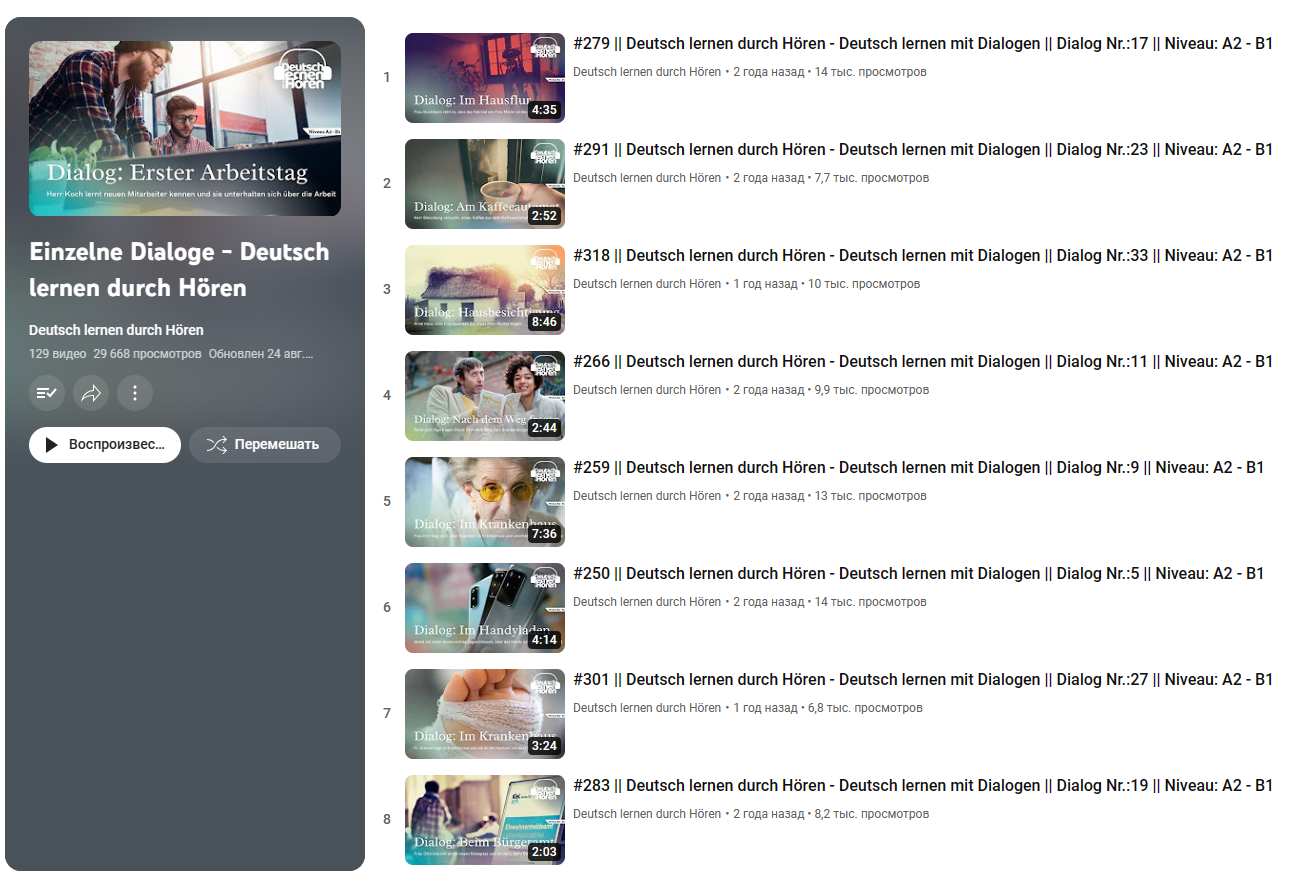The height and width of the screenshot is (880, 1291).
Task: Open the three-dot more options menu
Action: 135,393
